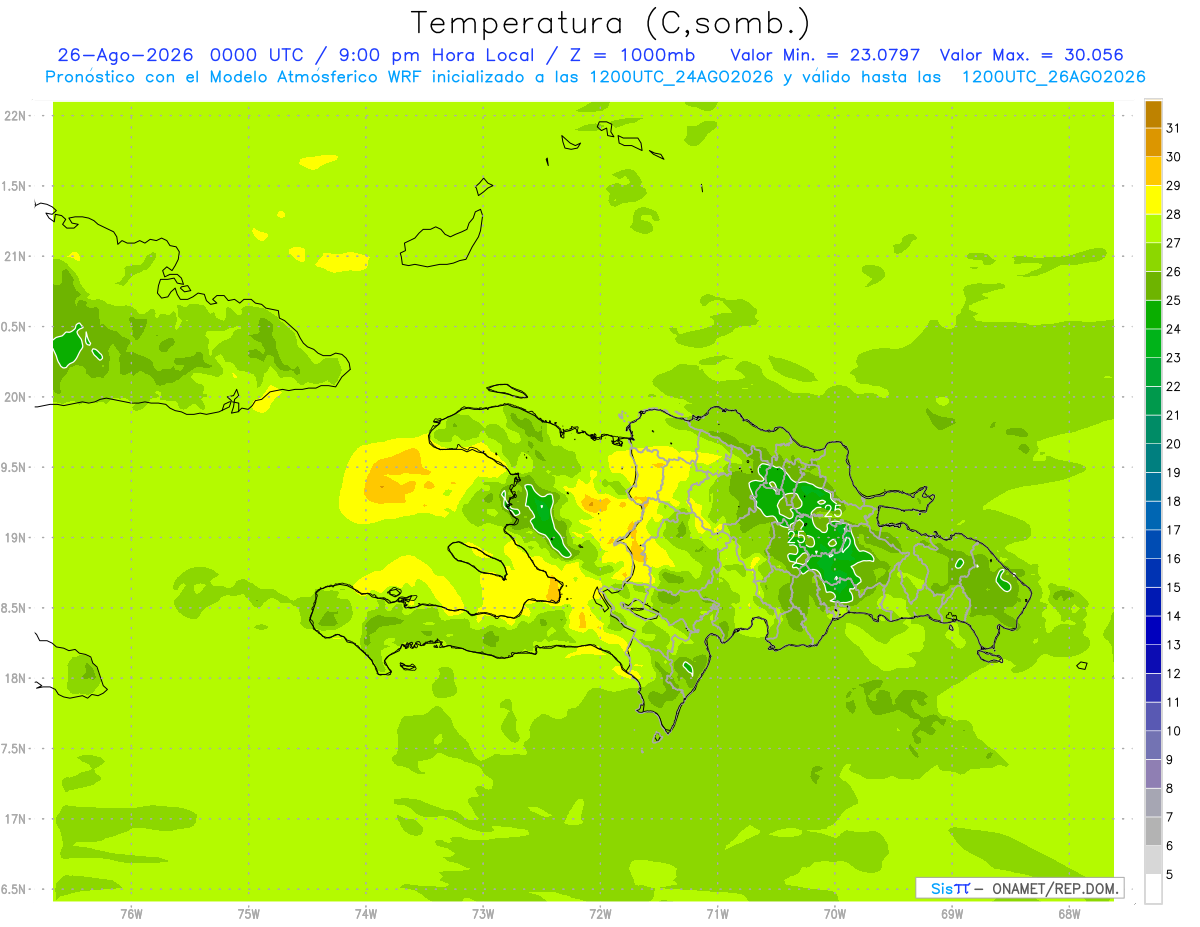Click the "18N" latitude axis label
The height and width of the screenshot is (927, 1200).
pyautogui.click(x=15, y=679)
